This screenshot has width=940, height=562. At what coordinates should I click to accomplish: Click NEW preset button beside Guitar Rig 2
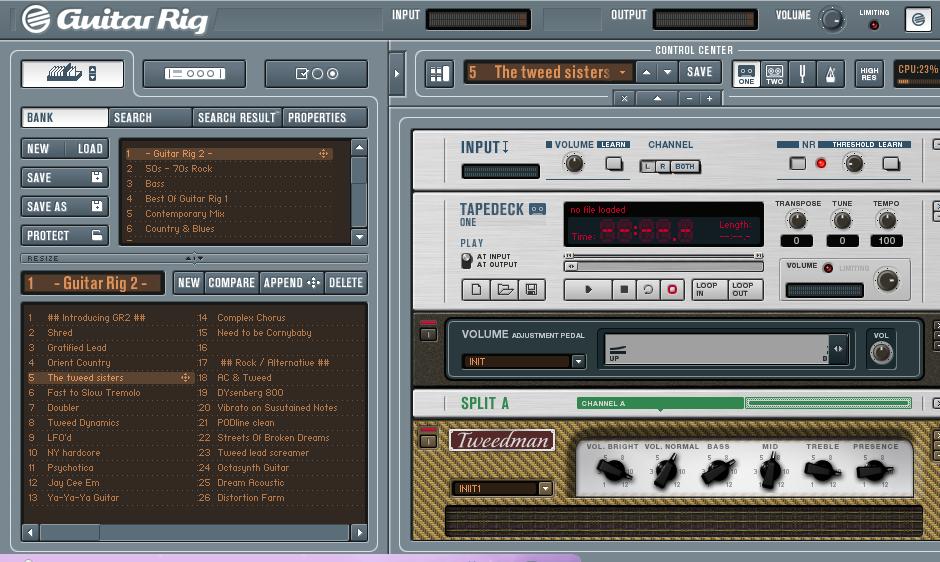click(x=189, y=282)
